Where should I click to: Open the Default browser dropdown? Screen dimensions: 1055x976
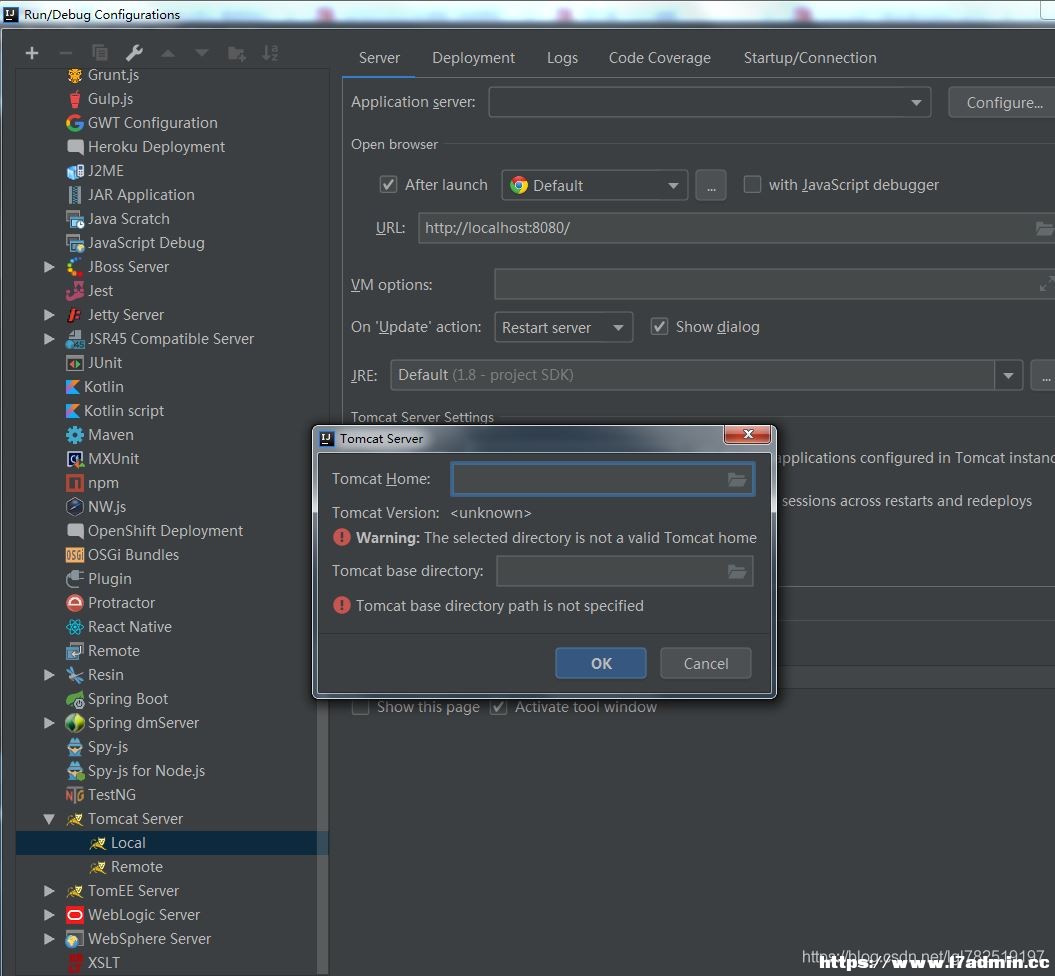coord(594,185)
